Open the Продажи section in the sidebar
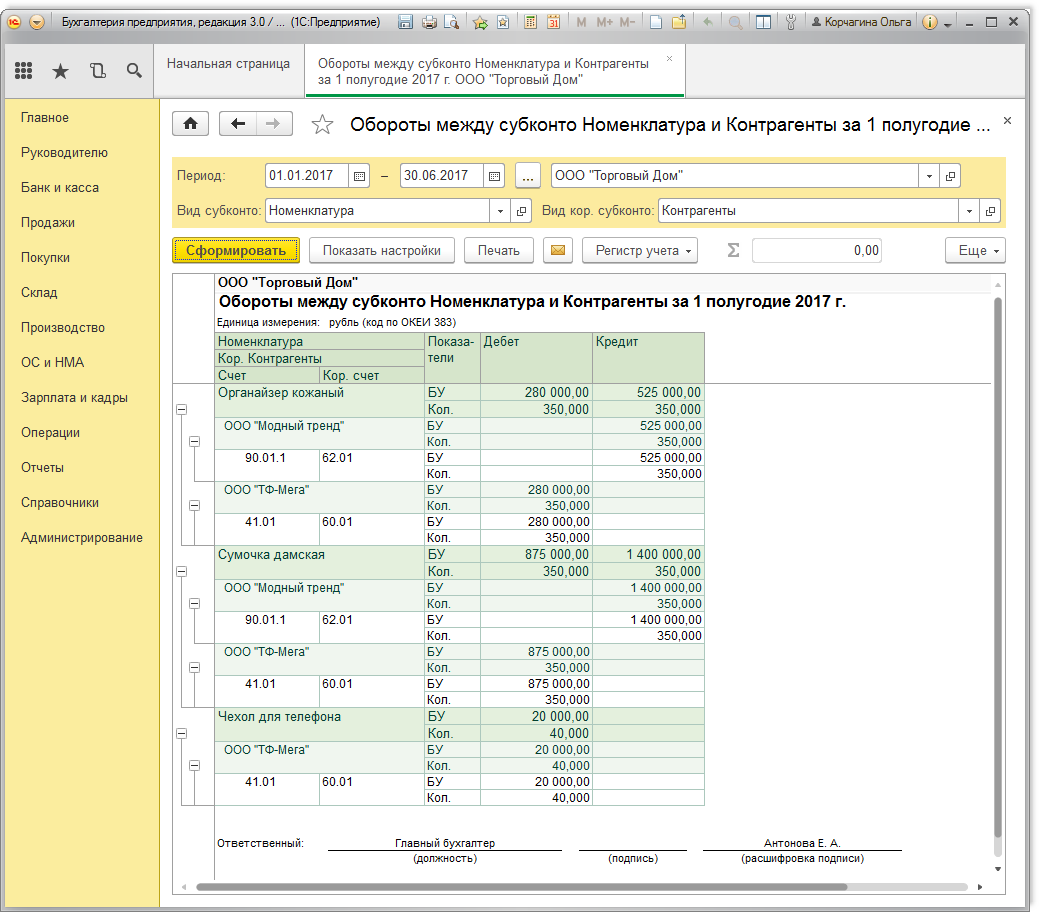Viewport: 1039px width, 912px height. coord(48,222)
